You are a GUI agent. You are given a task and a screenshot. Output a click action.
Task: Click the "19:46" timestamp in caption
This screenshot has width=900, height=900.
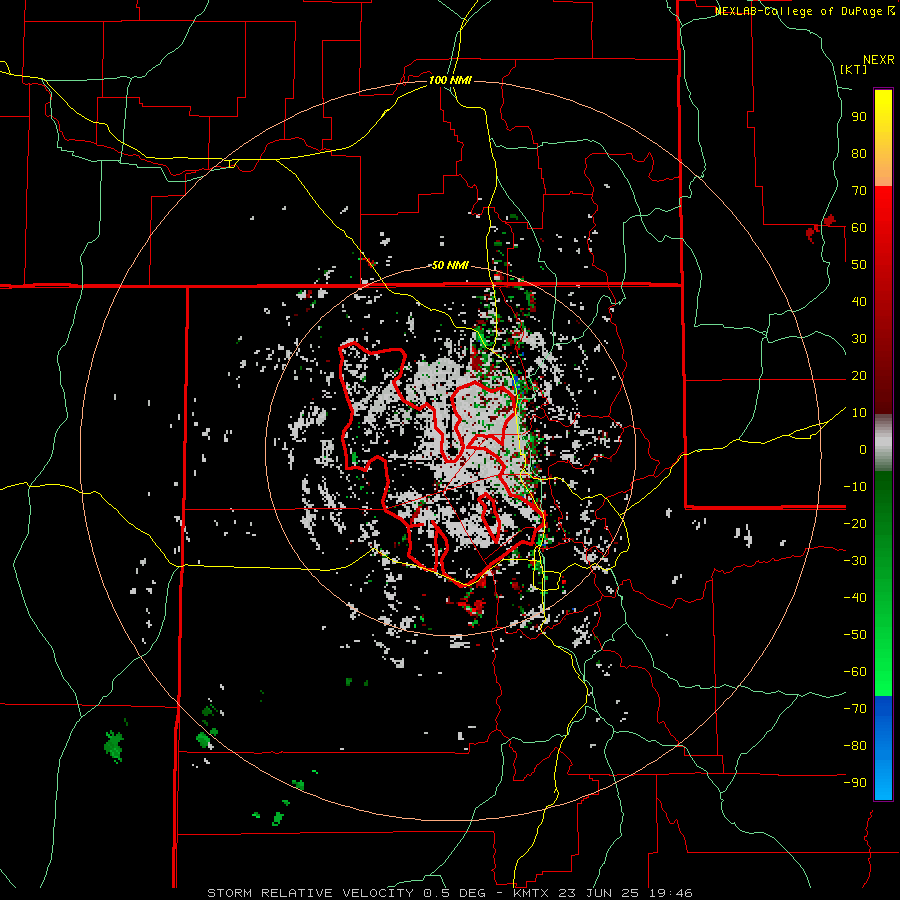pyautogui.click(x=670, y=893)
